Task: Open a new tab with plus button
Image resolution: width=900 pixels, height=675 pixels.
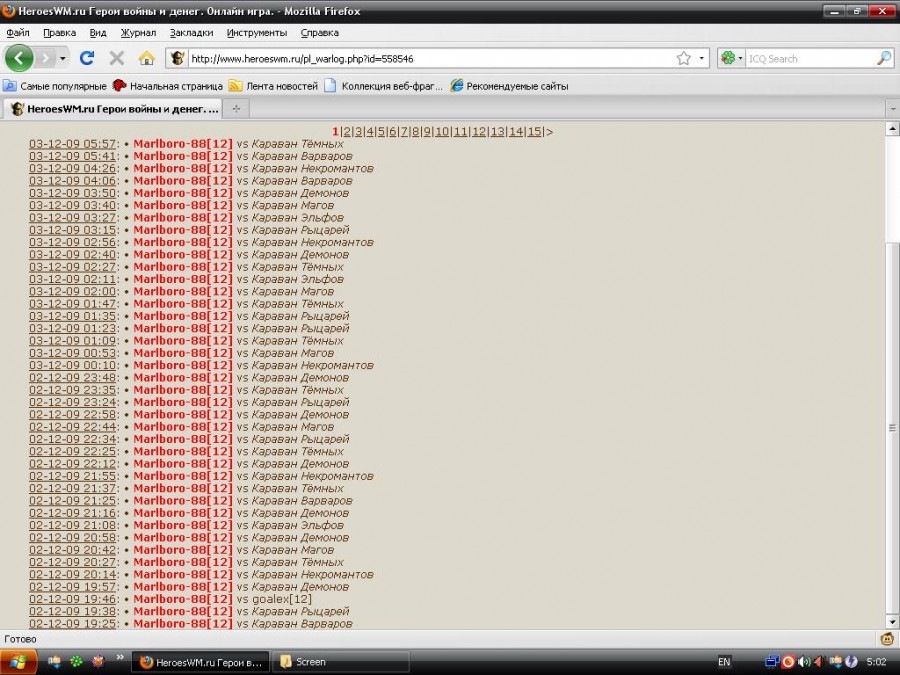Action: tap(236, 108)
